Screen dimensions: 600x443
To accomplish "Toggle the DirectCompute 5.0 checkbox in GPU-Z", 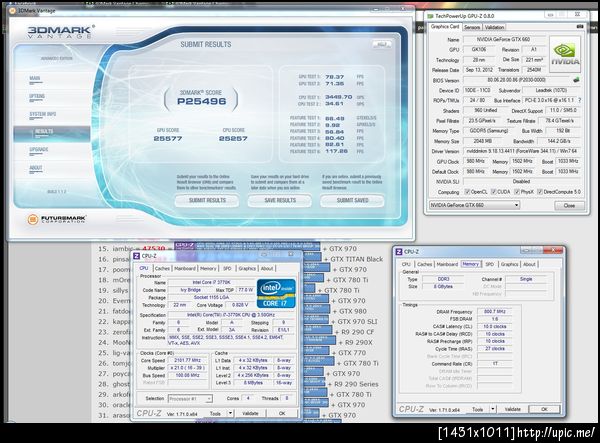I will [x=540, y=192].
